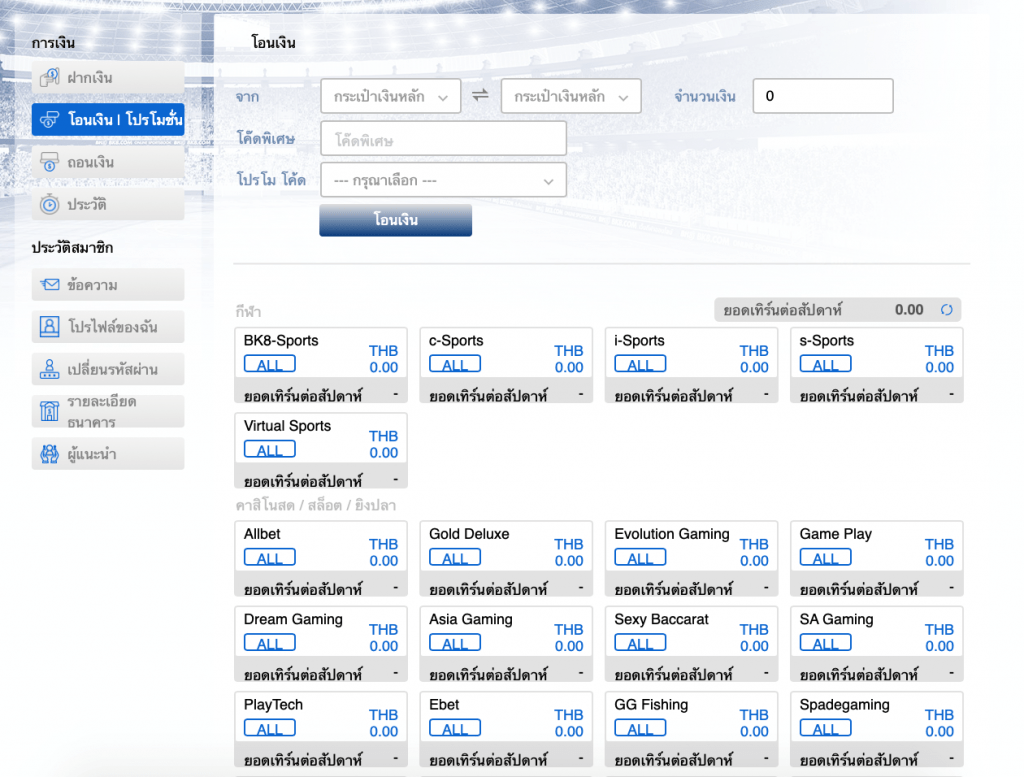Refresh the weekly turnover total
The image size is (1024, 777).
click(x=946, y=310)
